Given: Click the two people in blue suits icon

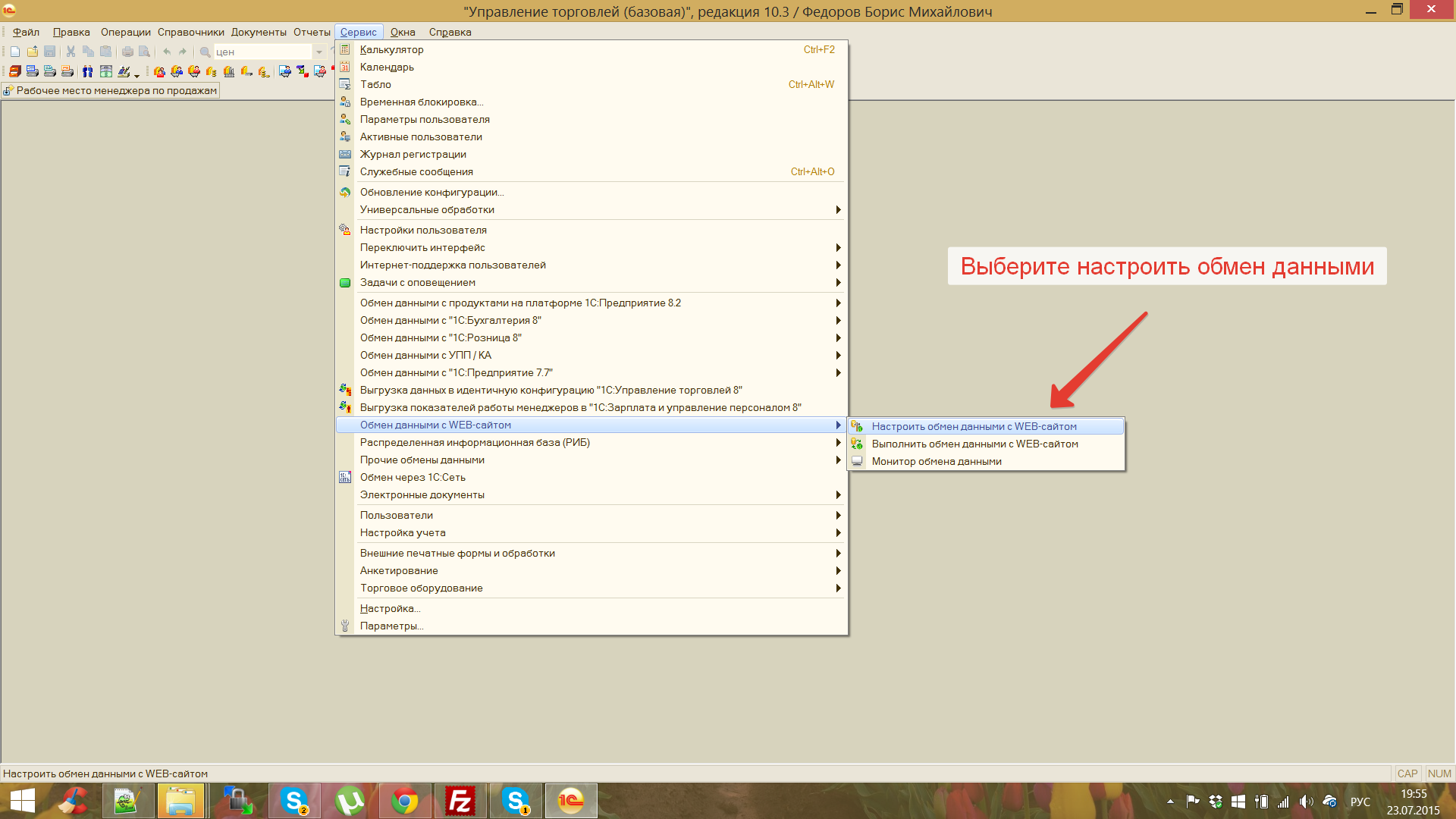Looking at the screenshot, I should point(87,71).
